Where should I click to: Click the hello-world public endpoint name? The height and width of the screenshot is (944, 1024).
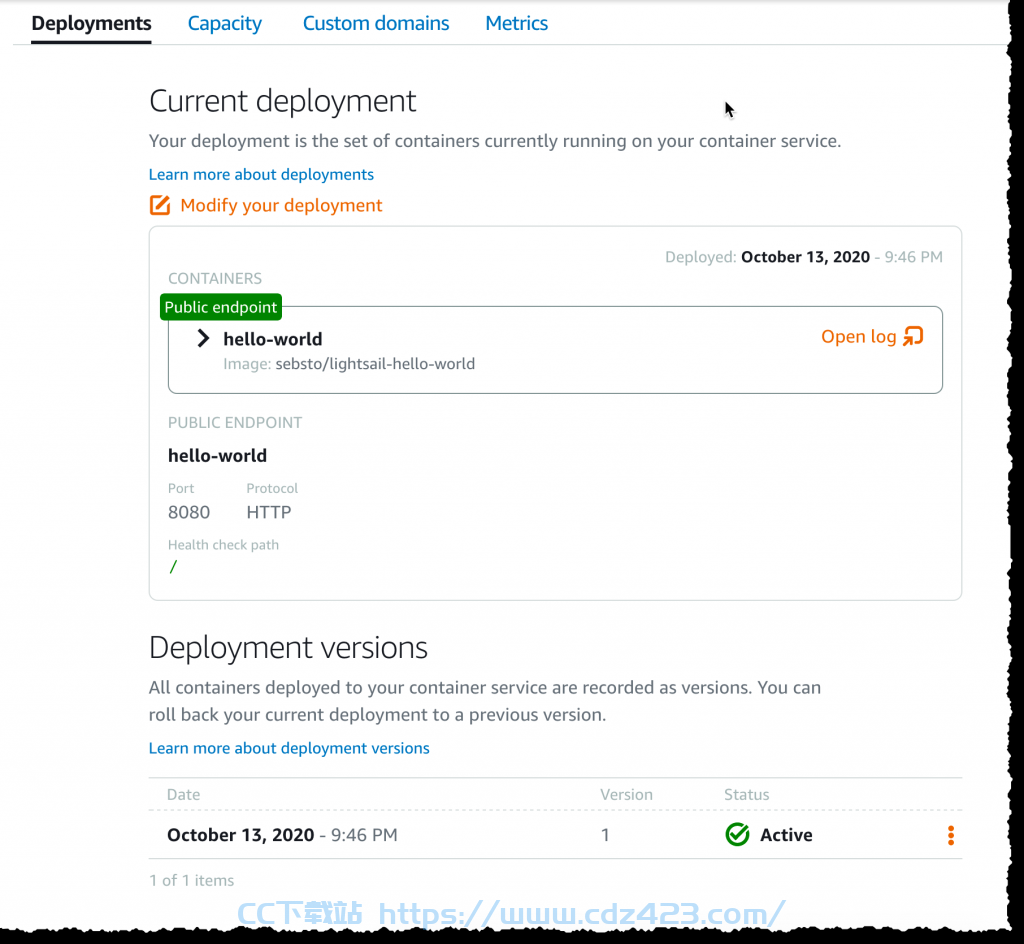217,456
